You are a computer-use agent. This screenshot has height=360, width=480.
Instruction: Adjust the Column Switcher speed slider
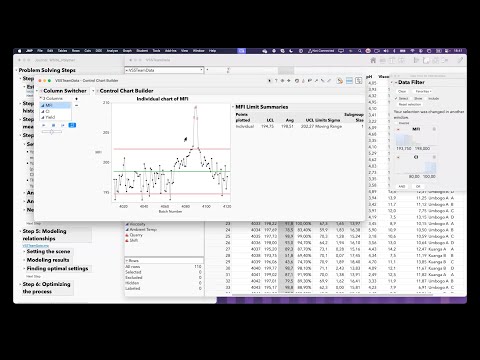(52, 132)
